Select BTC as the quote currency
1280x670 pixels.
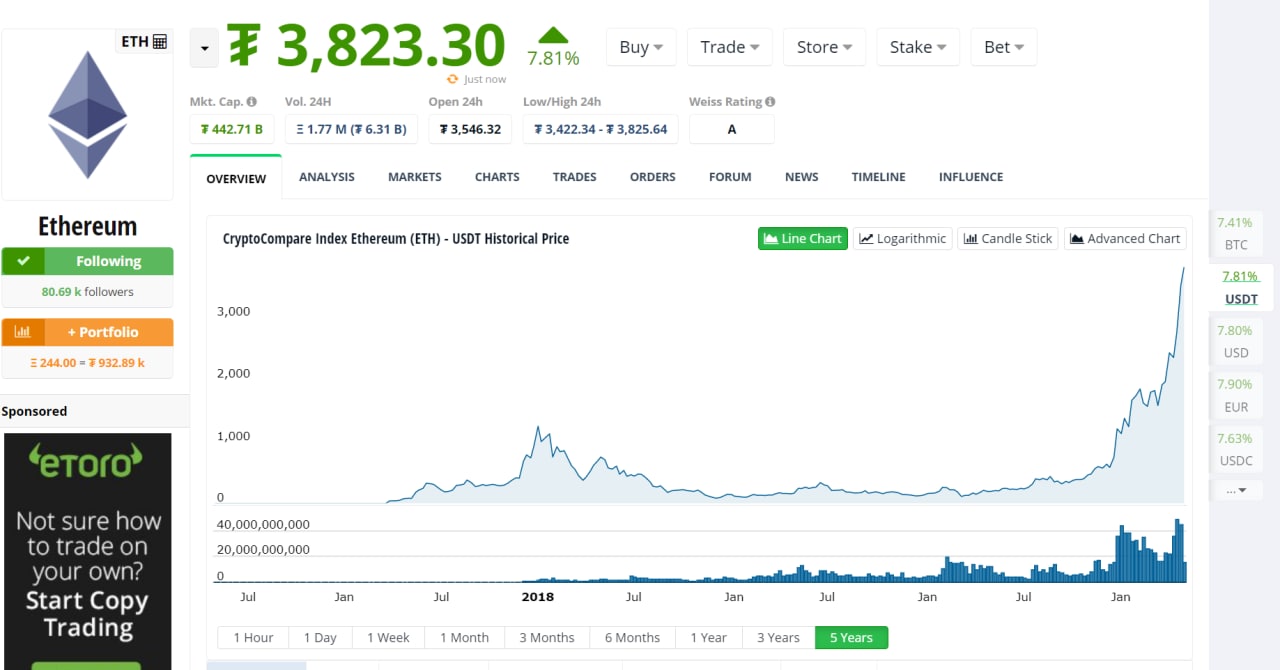1235,233
